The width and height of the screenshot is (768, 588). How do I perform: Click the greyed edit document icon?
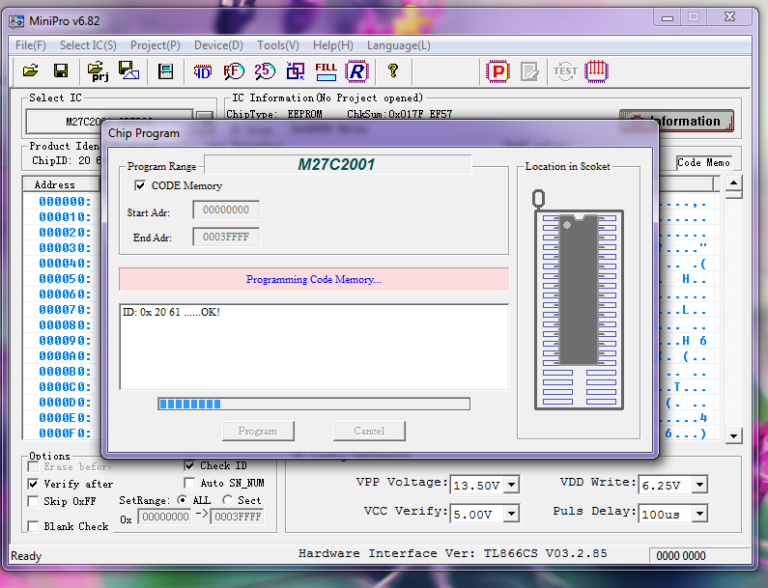click(x=529, y=72)
